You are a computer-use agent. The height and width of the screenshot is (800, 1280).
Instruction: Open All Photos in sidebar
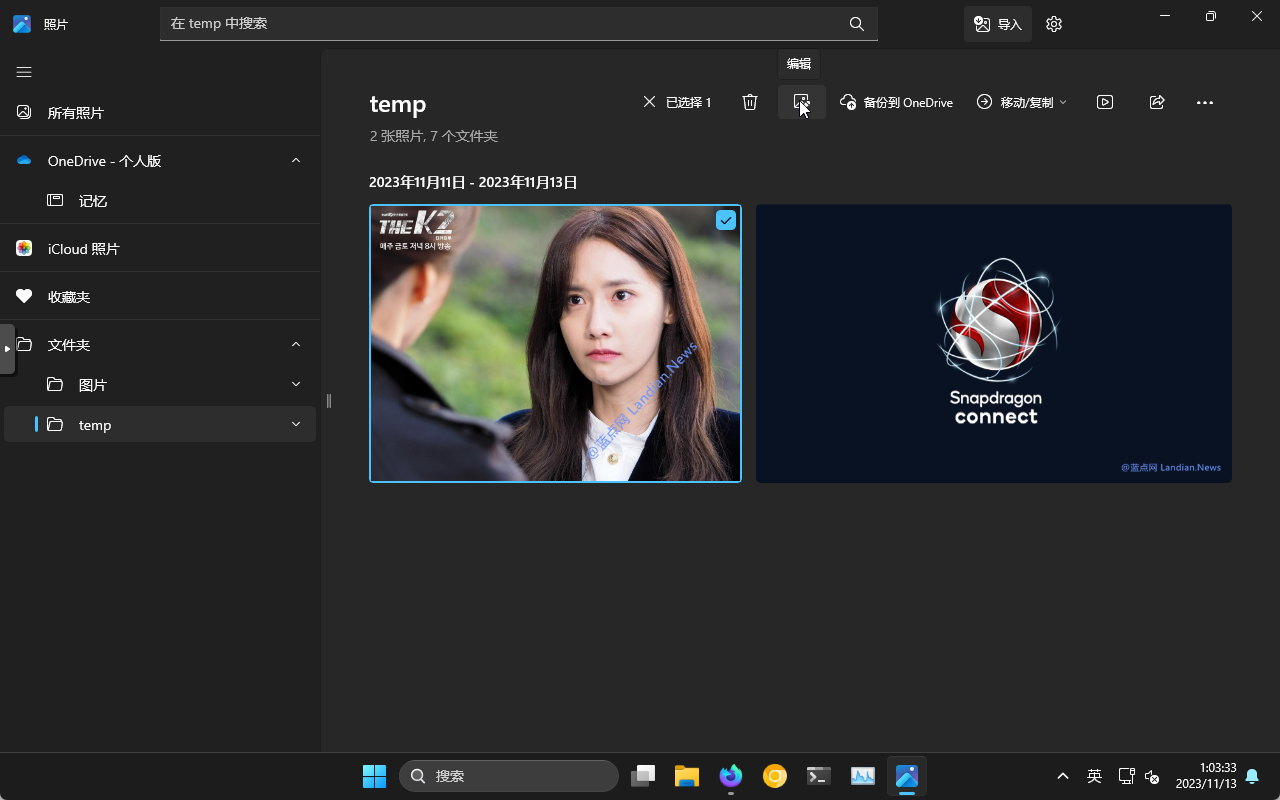(x=76, y=113)
